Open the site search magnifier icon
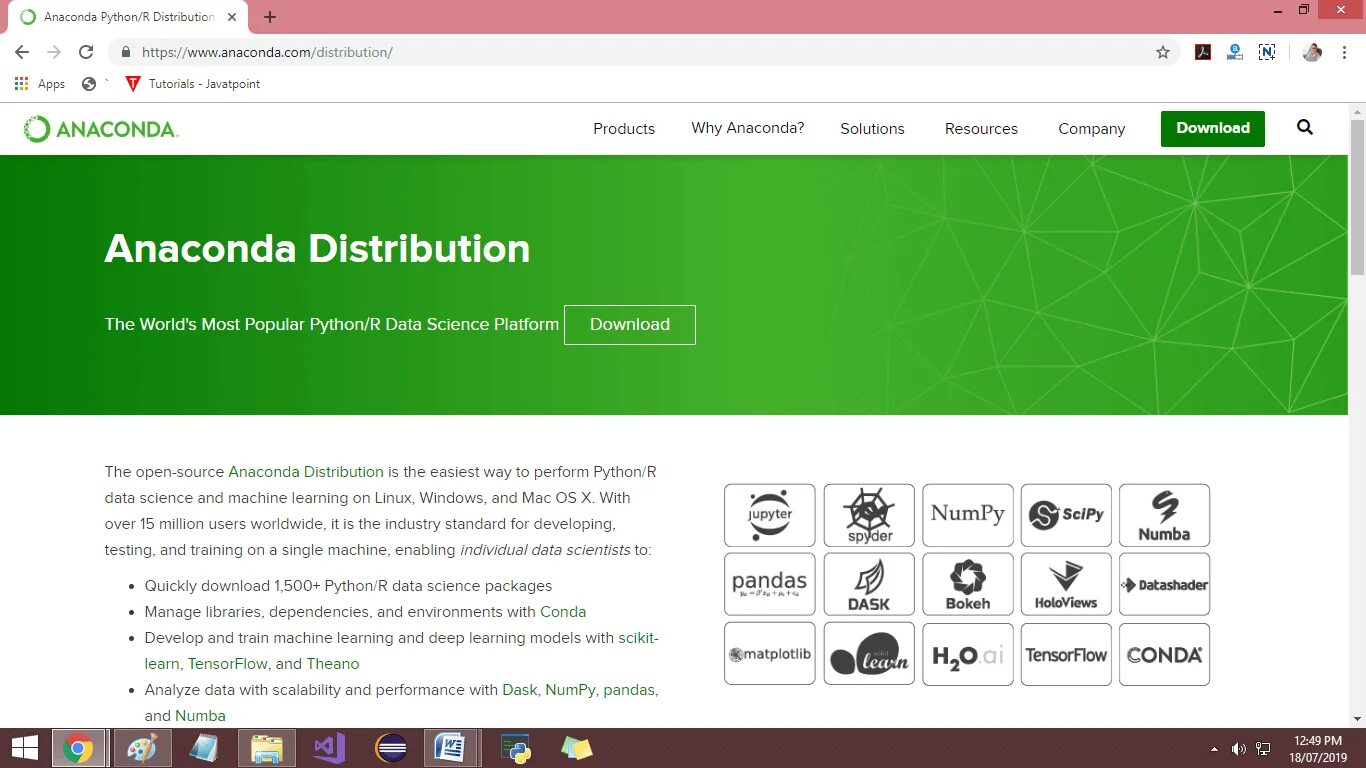Screen dimensions: 1366x768 [x=1305, y=128]
